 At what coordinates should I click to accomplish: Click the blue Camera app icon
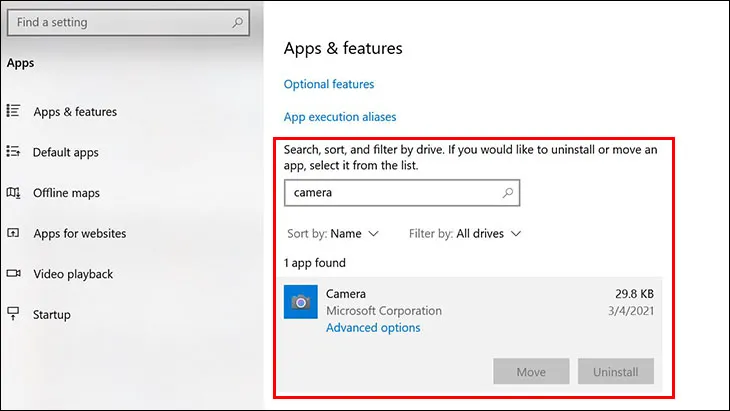[x=300, y=301]
